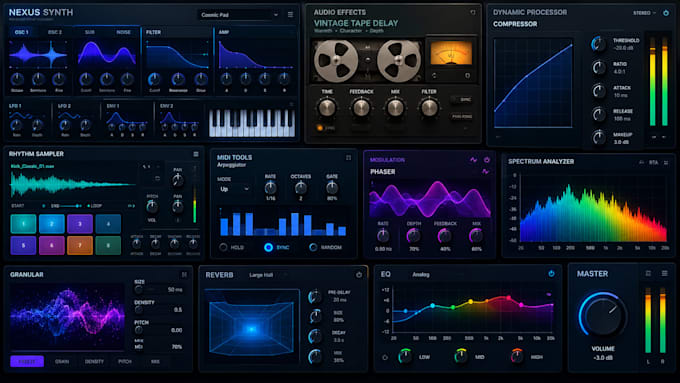Click loop arrows icon under VU meter
Screen dimensions: 680x383
click(x=435, y=75)
